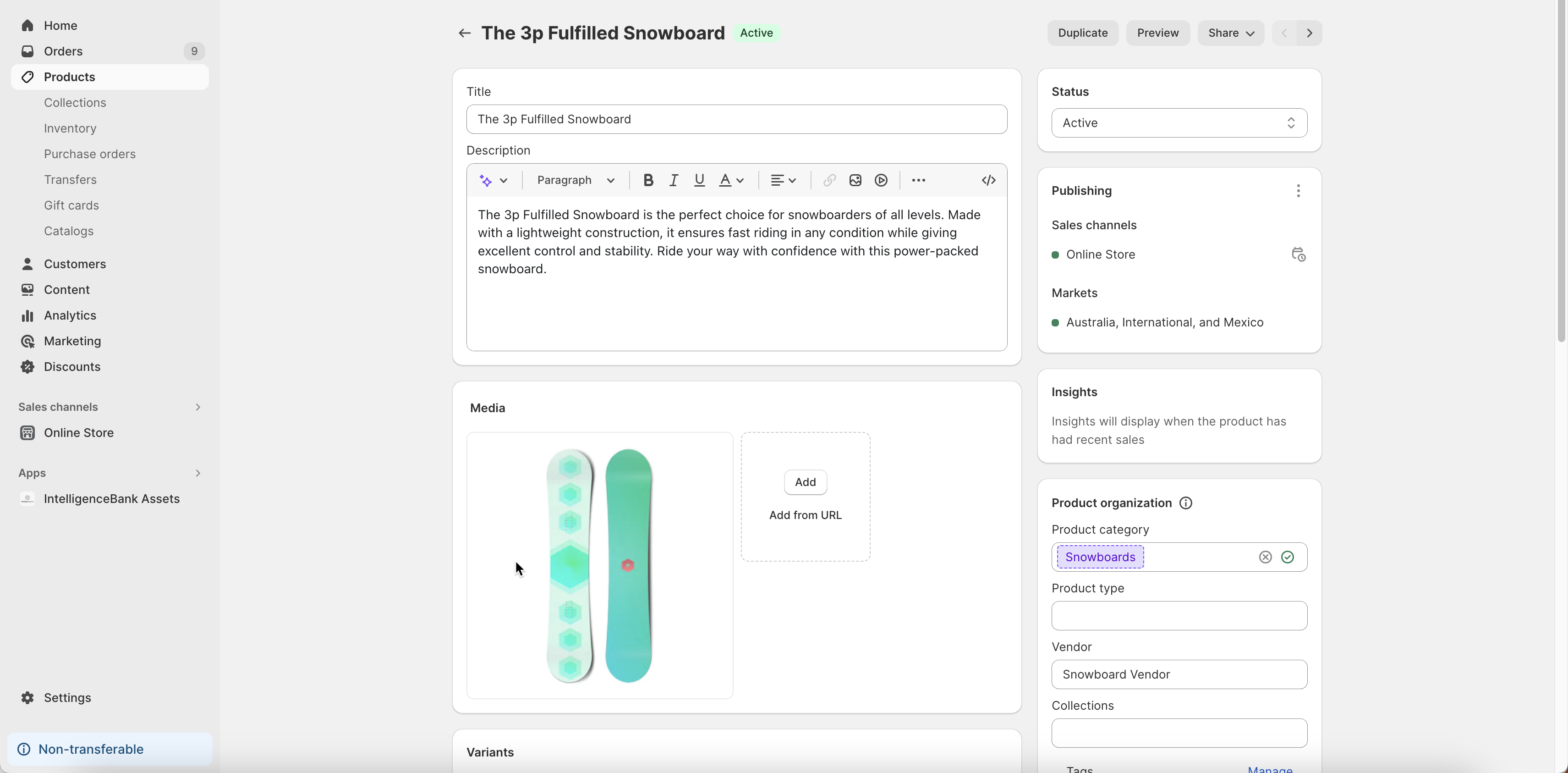Screen dimensions: 1568x773
Task: Click the insert video icon
Action: pos(881,180)
